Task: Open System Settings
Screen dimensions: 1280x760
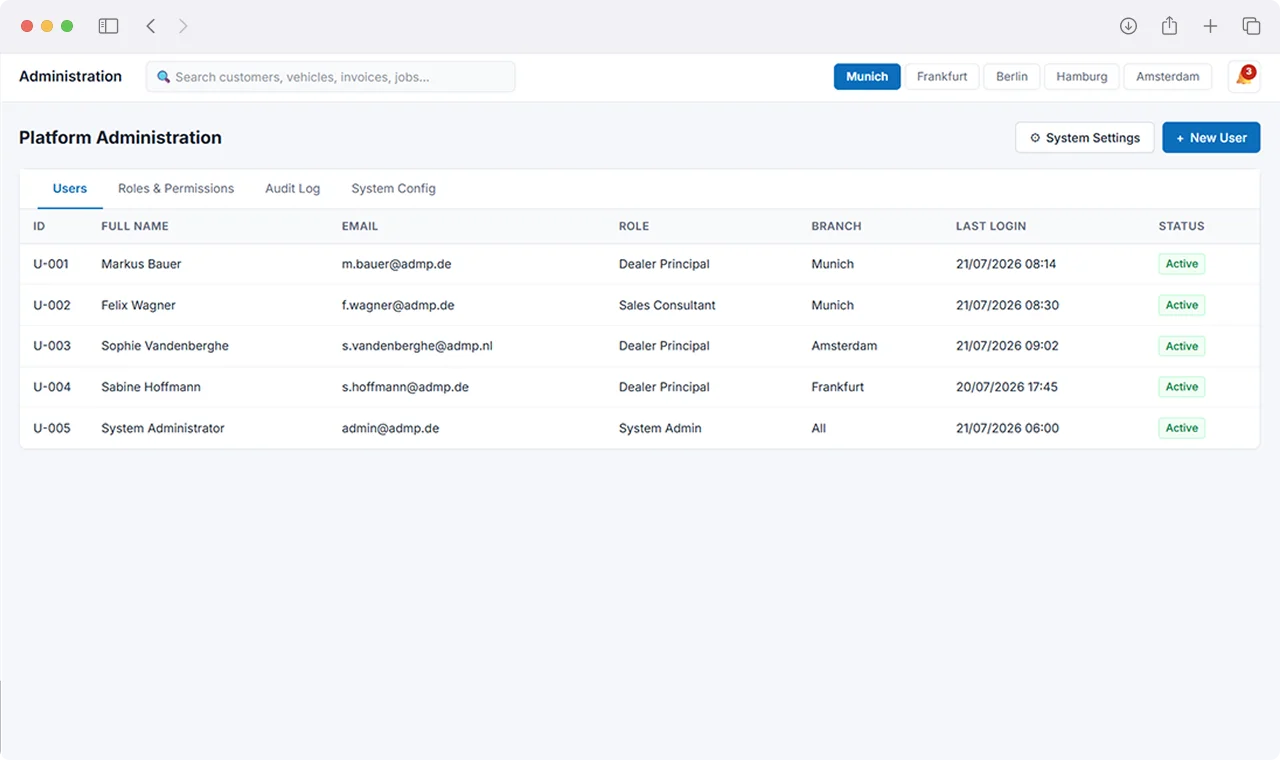Action: [1085, 138]
